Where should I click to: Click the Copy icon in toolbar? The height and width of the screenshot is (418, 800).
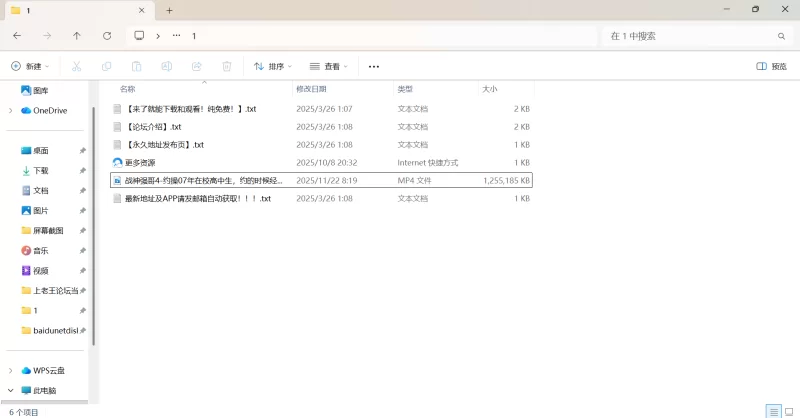(x=106, y=66)
